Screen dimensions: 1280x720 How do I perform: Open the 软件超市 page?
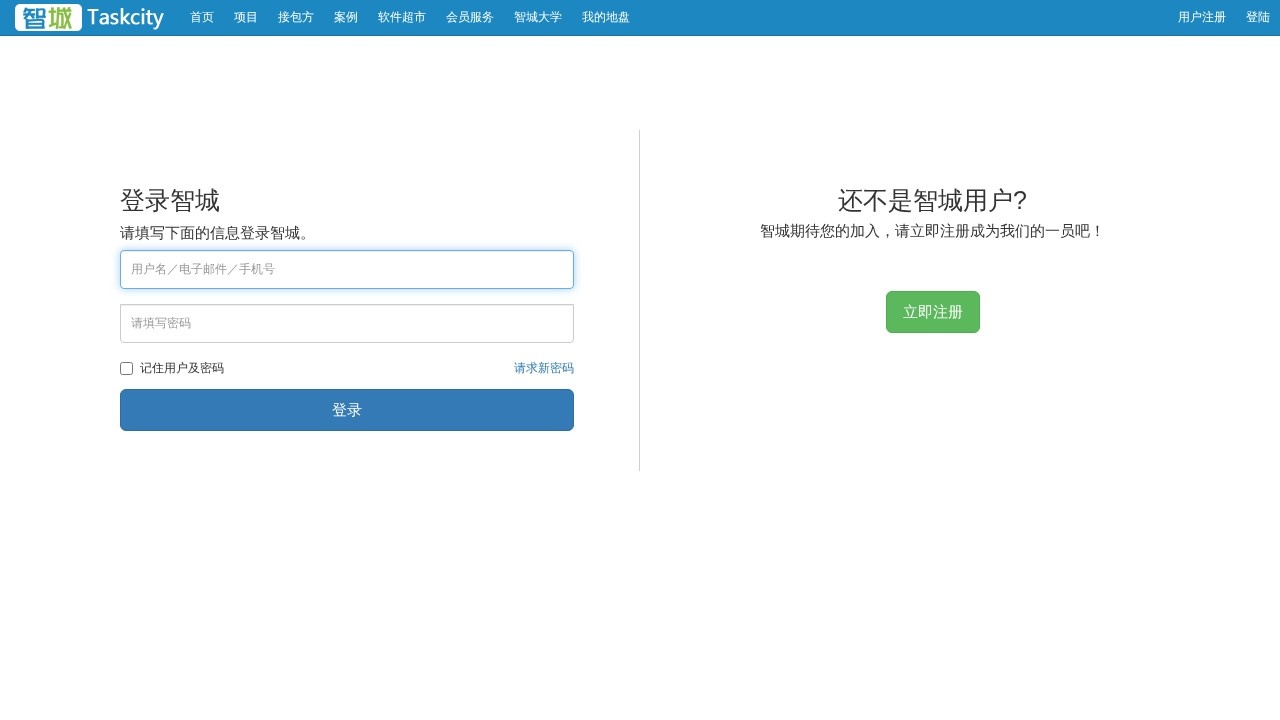pyautogui.click(x=402, y=17)
